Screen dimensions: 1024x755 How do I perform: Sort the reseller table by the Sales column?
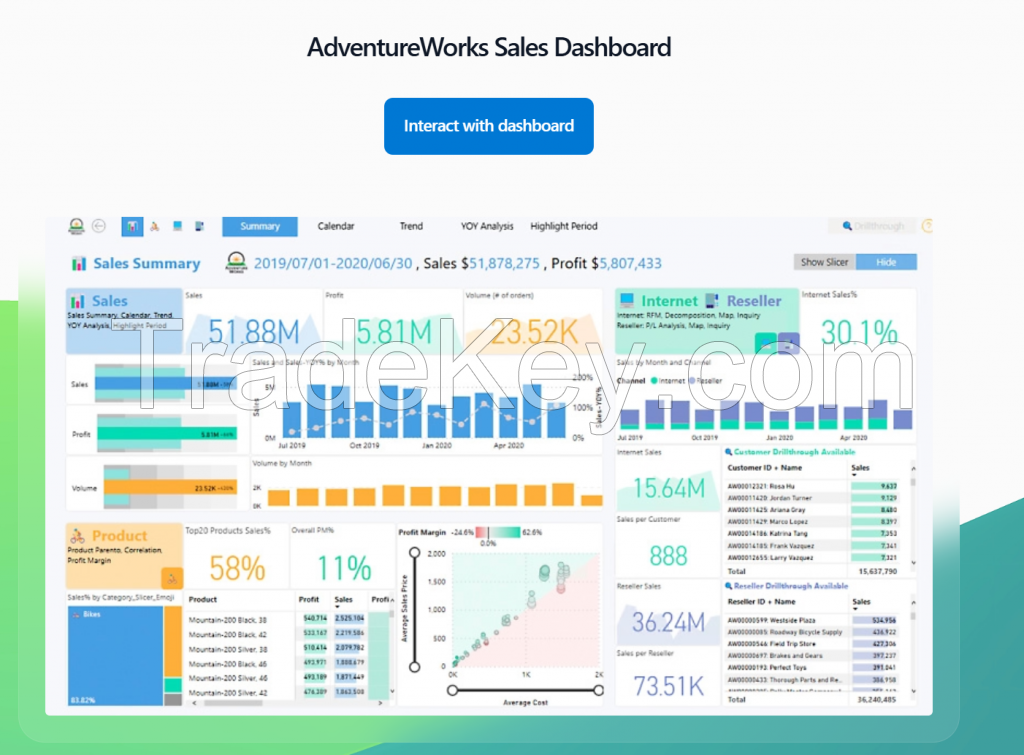click(x=861, y=602)
